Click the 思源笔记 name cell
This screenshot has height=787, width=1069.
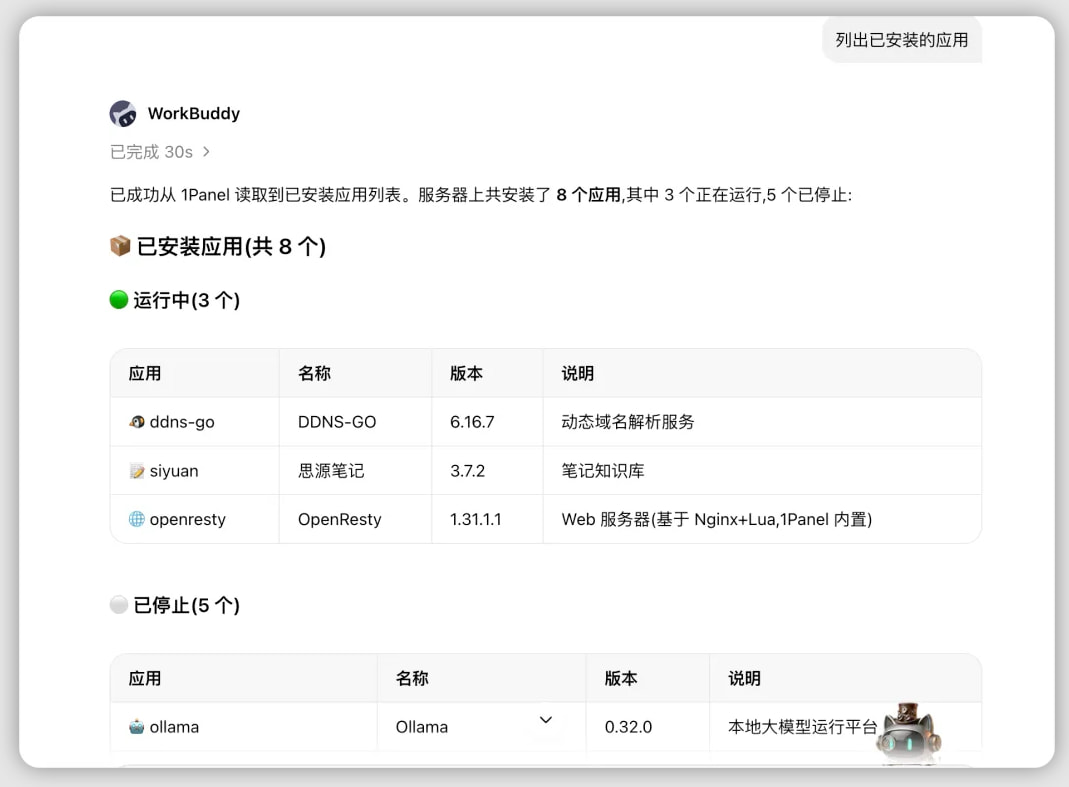(x=331, y=471)
